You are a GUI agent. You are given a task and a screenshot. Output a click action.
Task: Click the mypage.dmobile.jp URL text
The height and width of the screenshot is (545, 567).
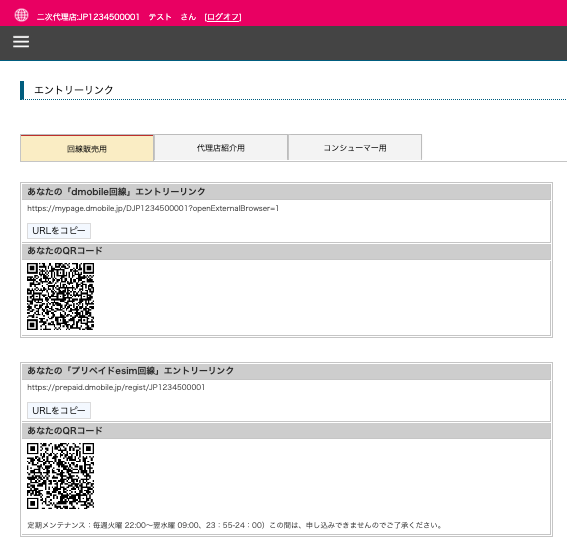[x=153, y=208]
